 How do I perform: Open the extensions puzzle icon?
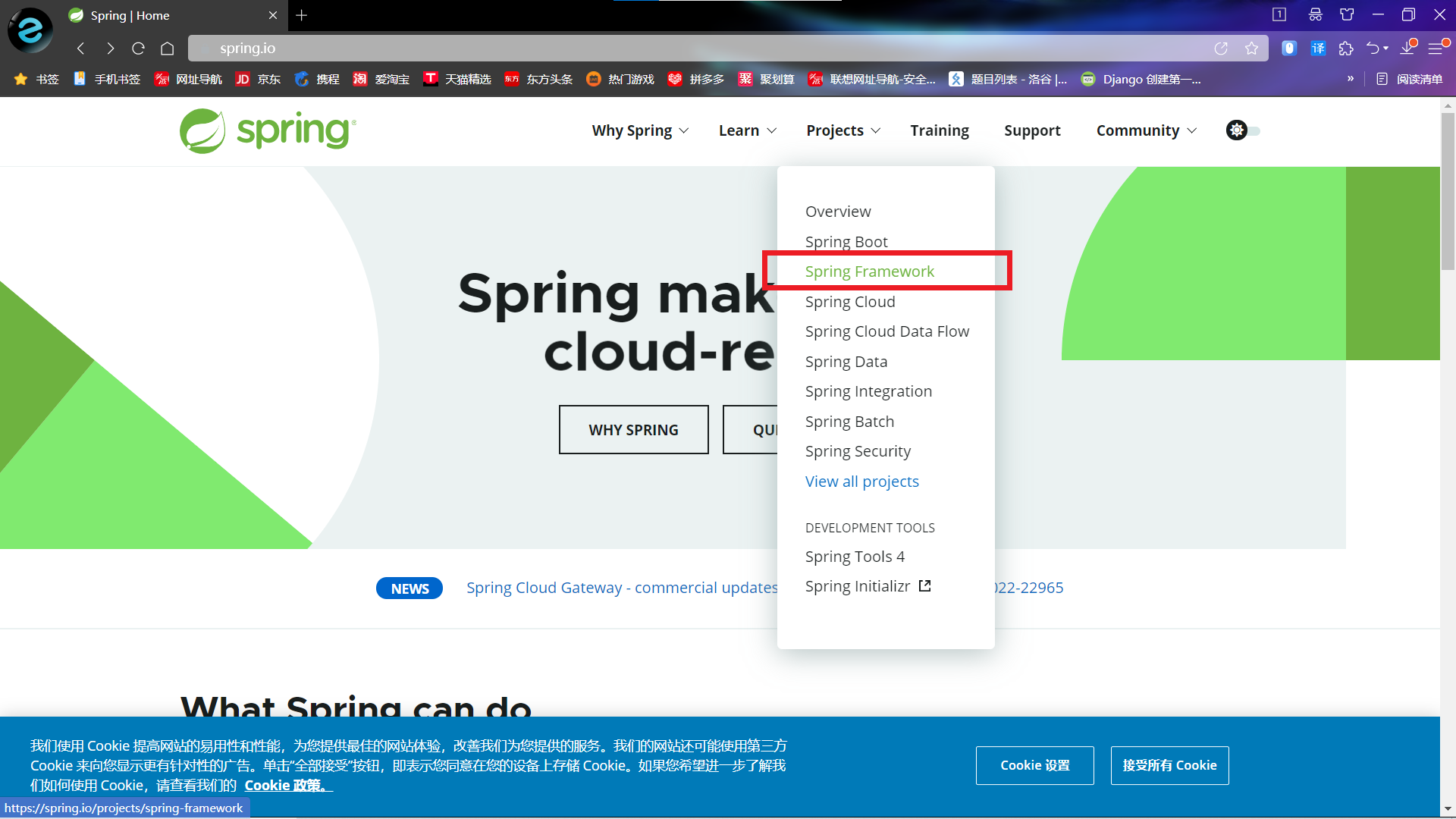pos(1346,49)
